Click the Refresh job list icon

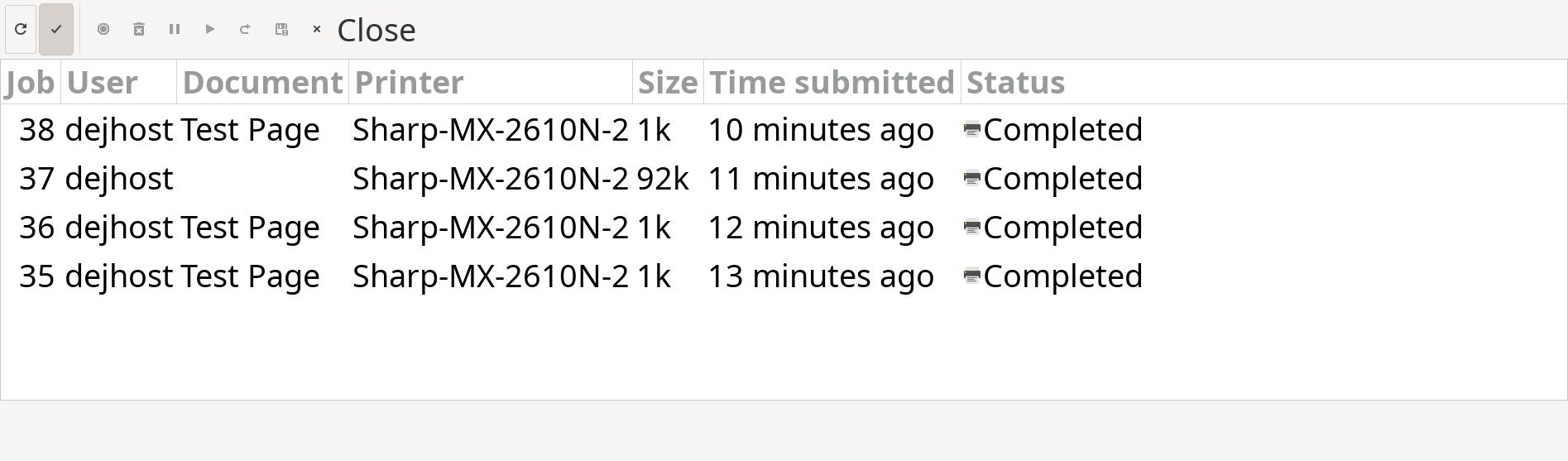coord(21,29)
